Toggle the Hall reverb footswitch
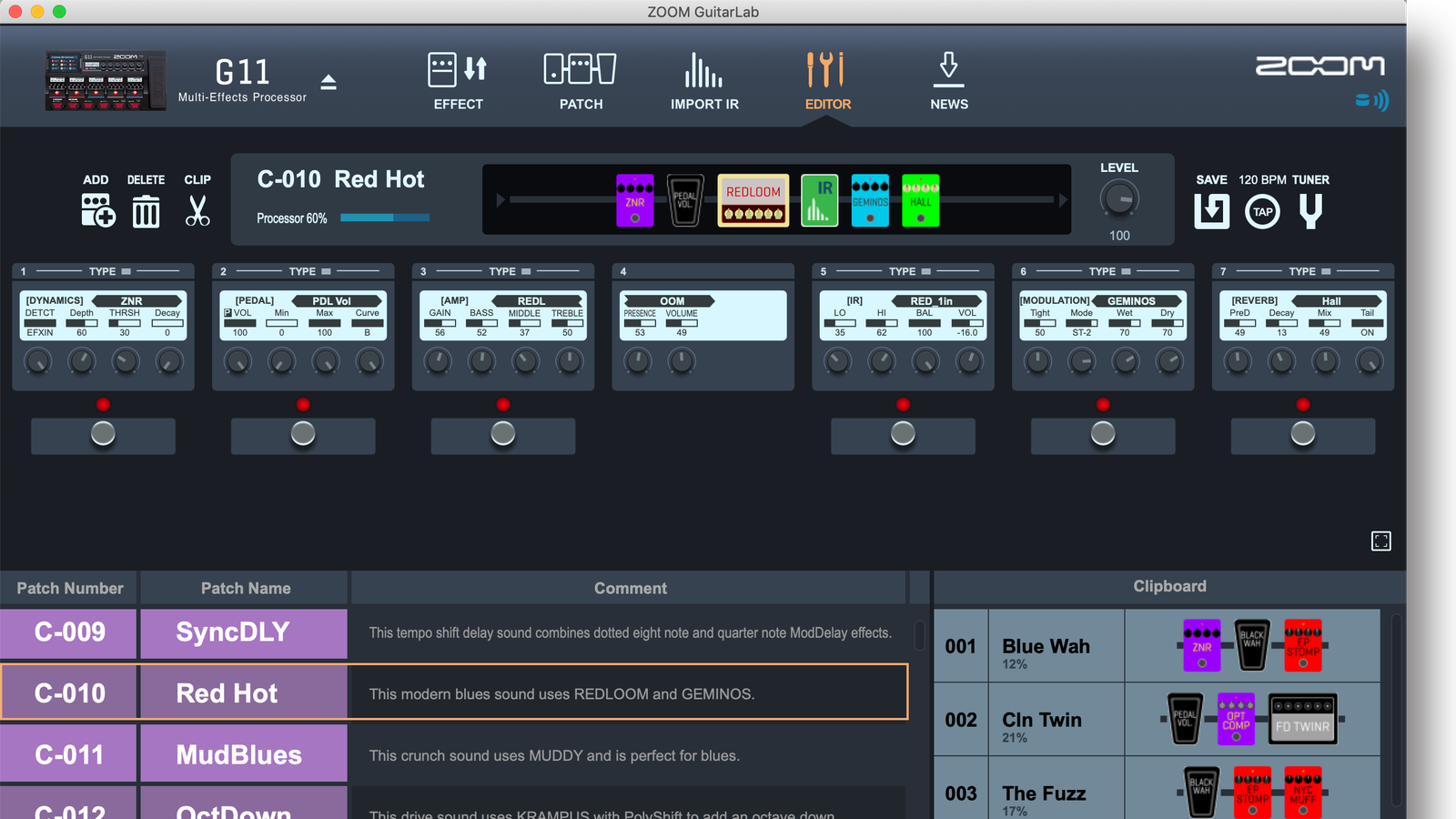 (1303, 435)
